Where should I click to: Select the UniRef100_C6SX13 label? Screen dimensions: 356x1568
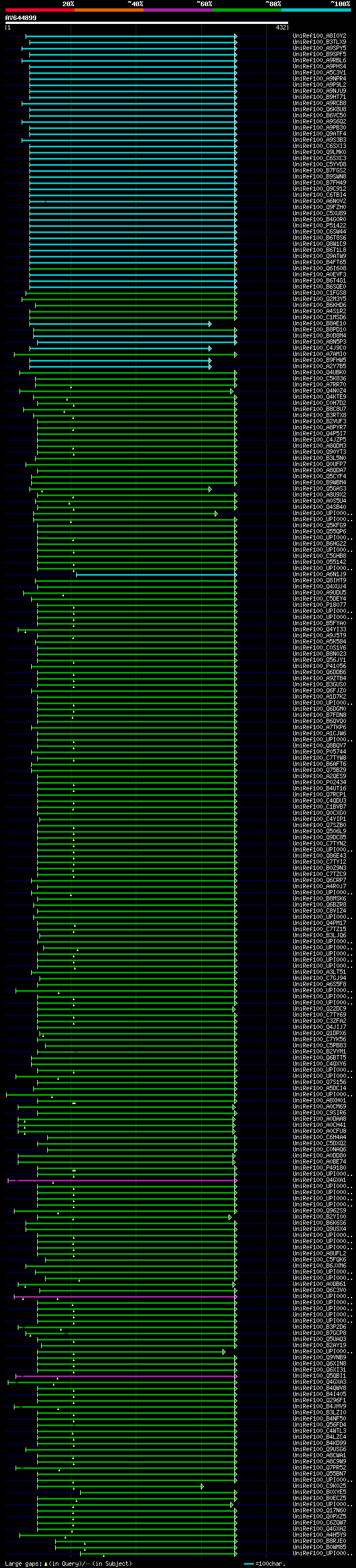click(x=319, y=146)
